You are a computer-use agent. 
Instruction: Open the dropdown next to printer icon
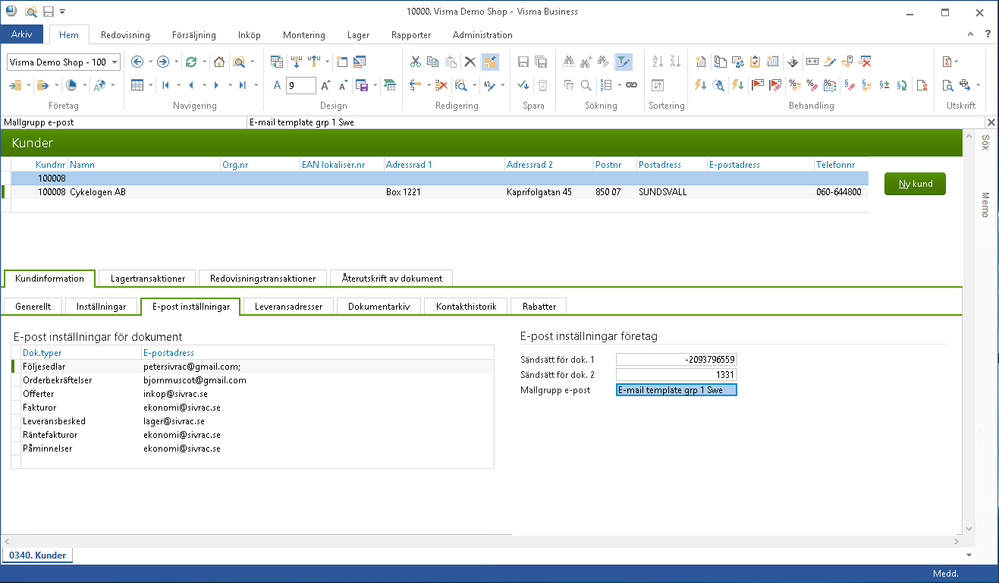pyautogui.click(x=978, y=85)
